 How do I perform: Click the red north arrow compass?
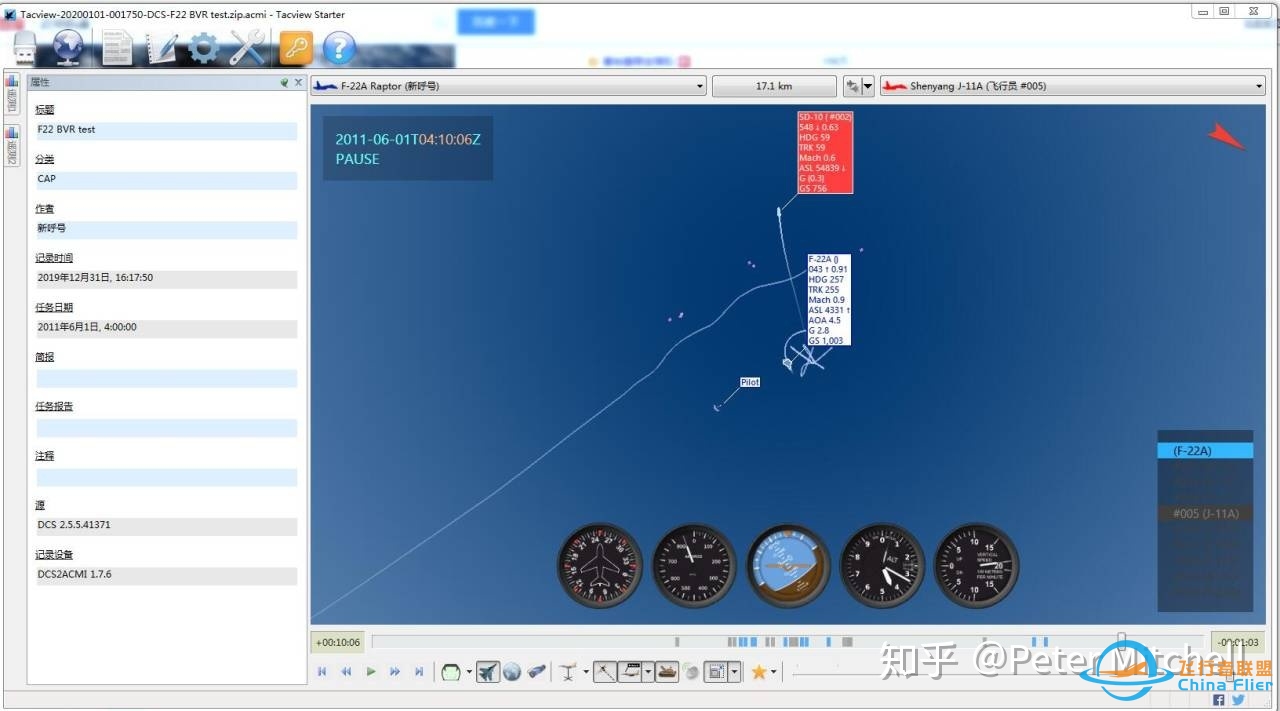coord(1227,137)
